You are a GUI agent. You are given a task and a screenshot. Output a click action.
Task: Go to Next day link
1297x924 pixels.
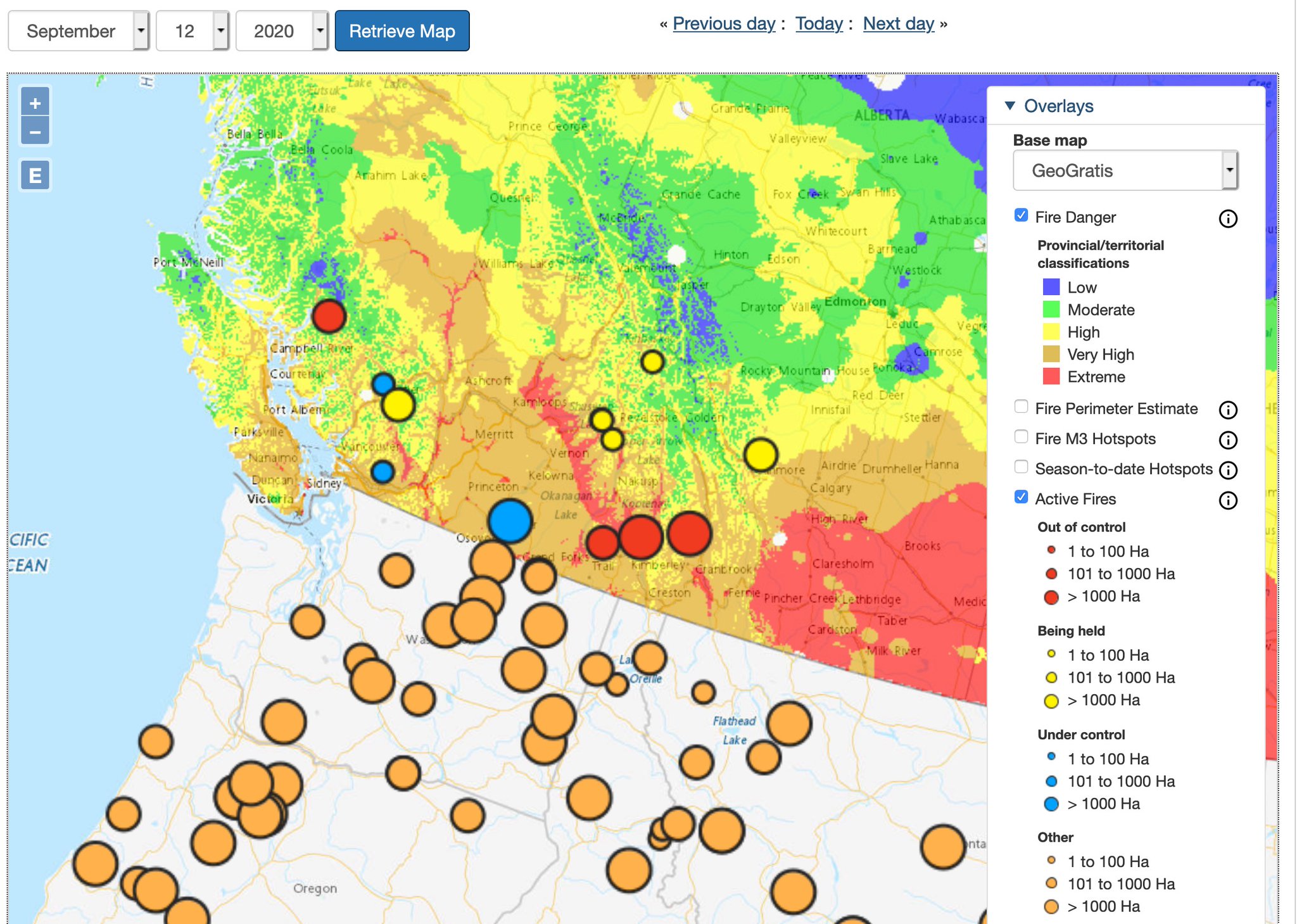[899, 24]
